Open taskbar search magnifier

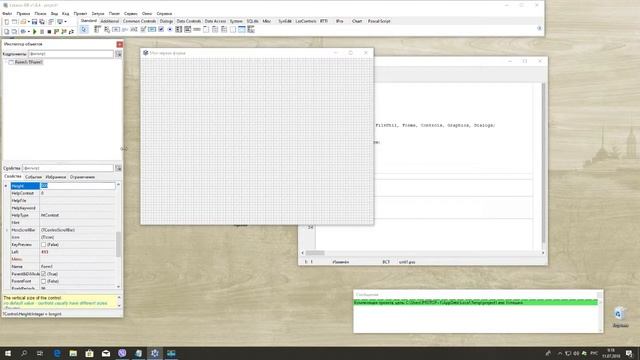[x=24, y=353]
